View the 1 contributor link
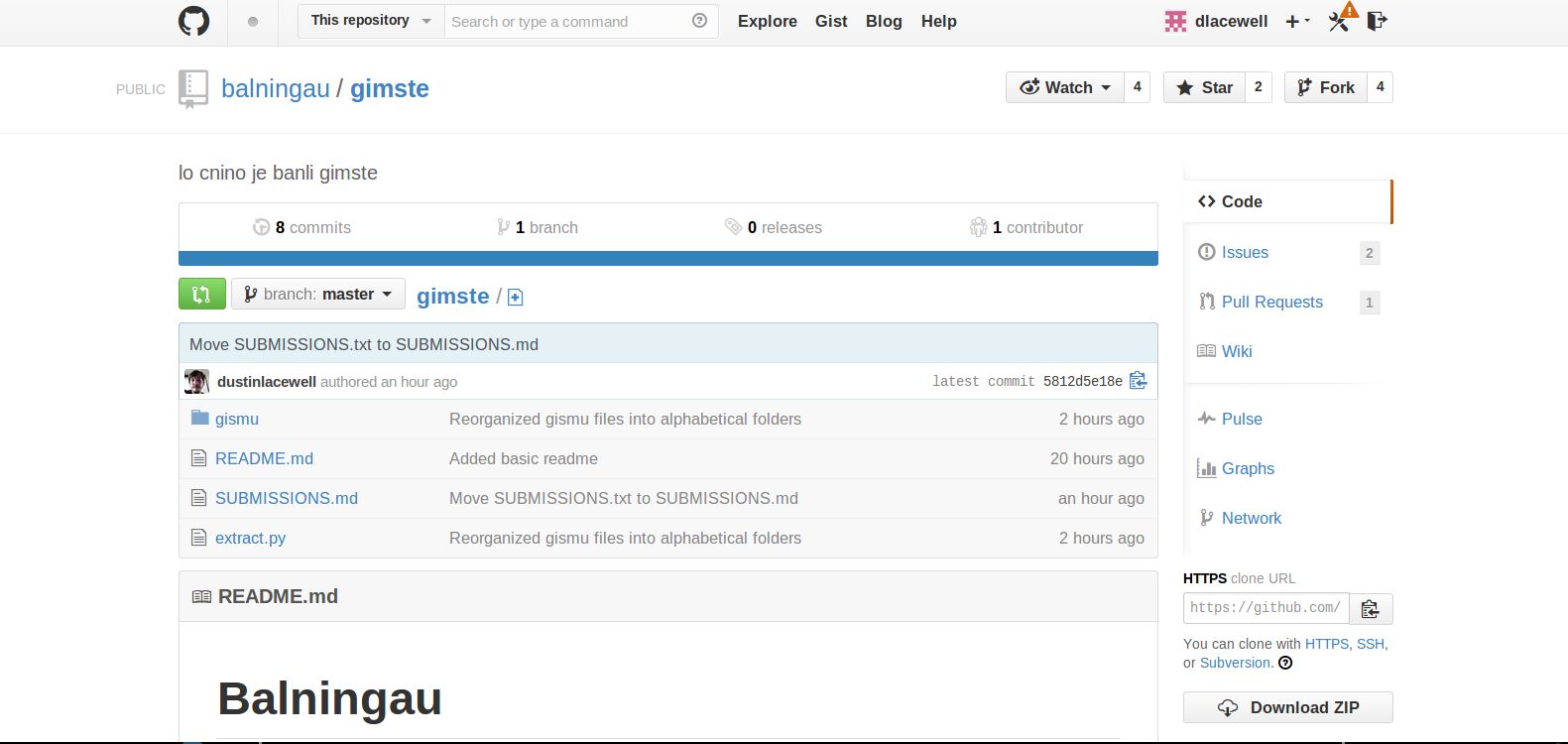Image resolution: width=1568 pixels, height=744 pixels. pos(1026,227)
